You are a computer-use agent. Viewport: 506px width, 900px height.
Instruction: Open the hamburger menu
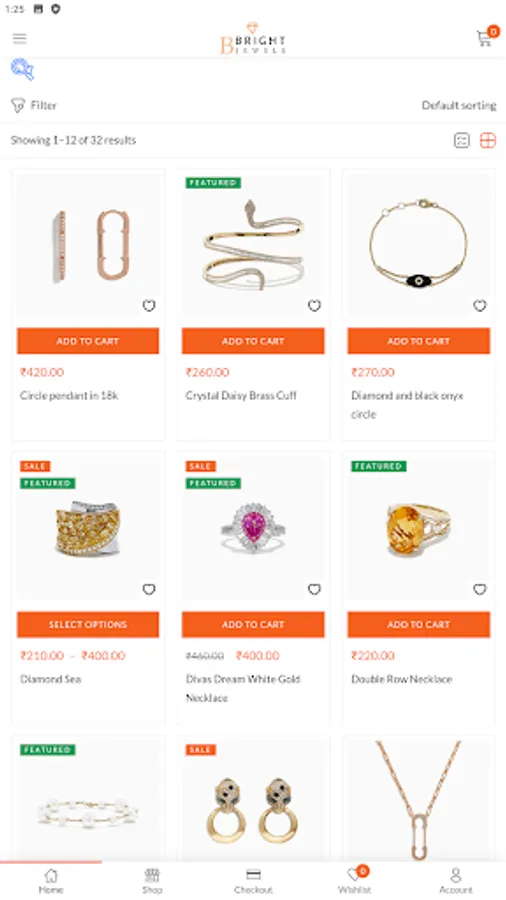point(20,38)
